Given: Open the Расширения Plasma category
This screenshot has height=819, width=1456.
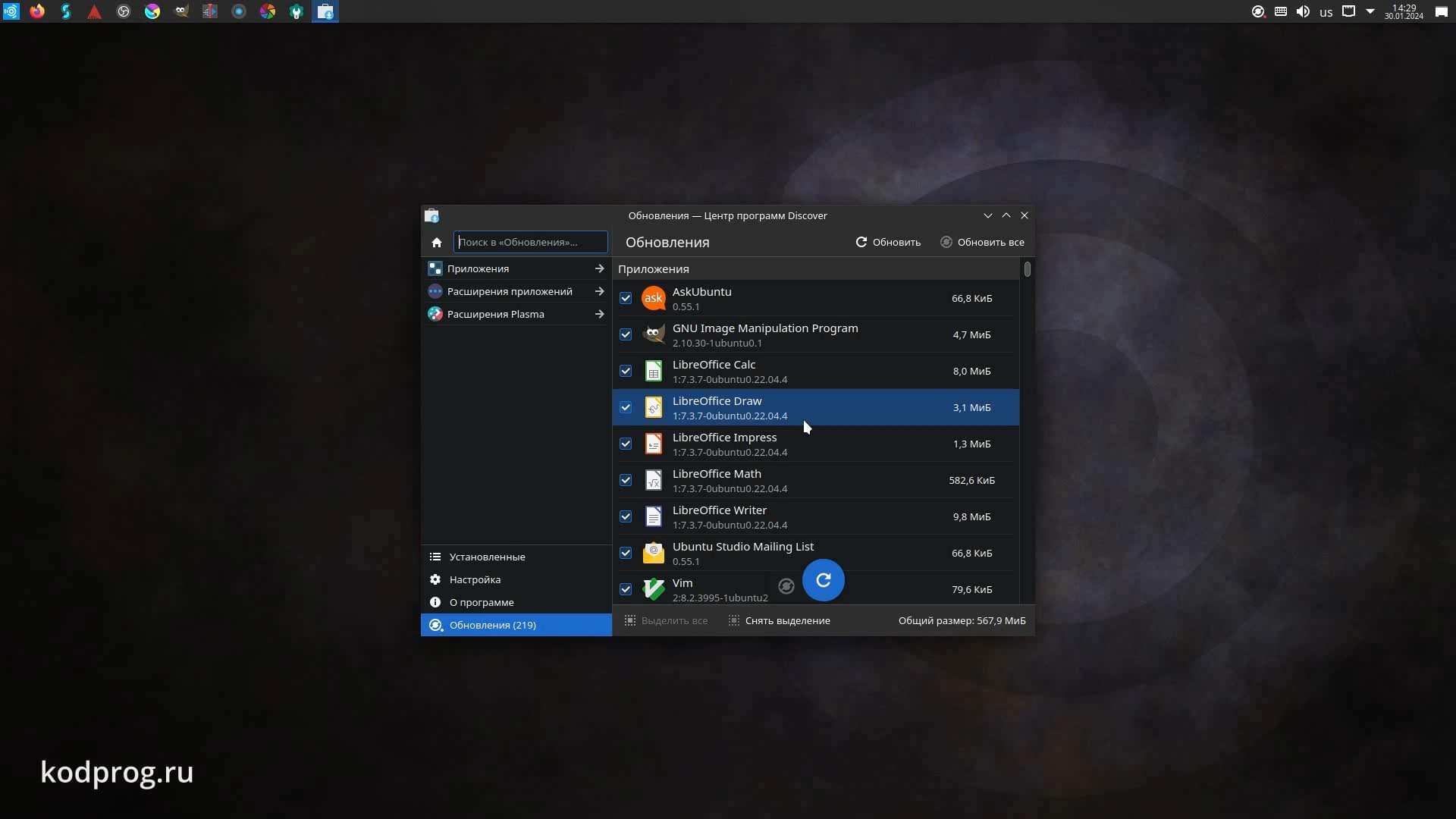Looking at the screenshot, I should click(516, 314).
